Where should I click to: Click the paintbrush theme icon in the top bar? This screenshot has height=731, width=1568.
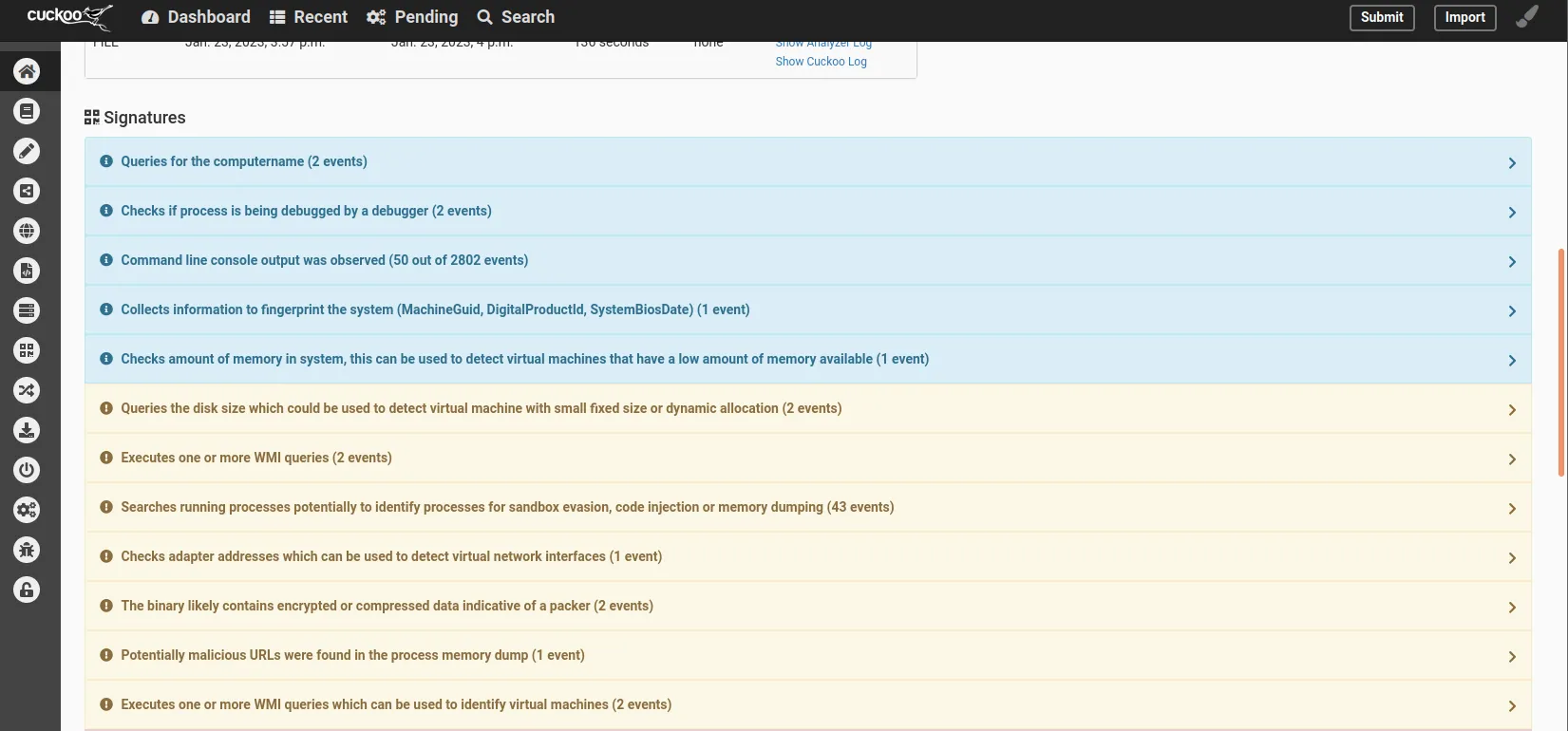[1527, 17]
